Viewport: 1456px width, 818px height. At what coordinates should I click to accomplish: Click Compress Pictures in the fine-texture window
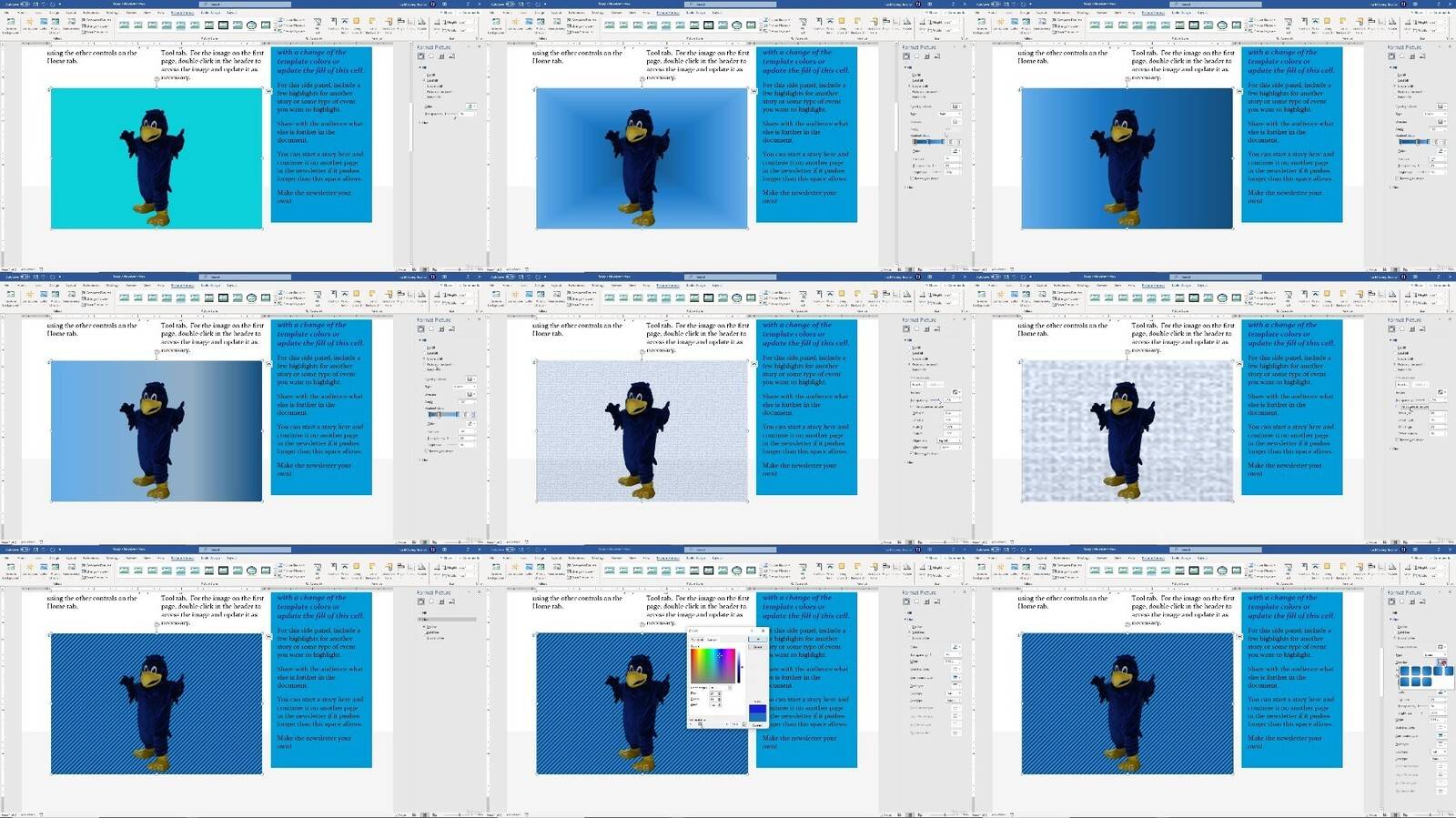(x=581, y=293)
